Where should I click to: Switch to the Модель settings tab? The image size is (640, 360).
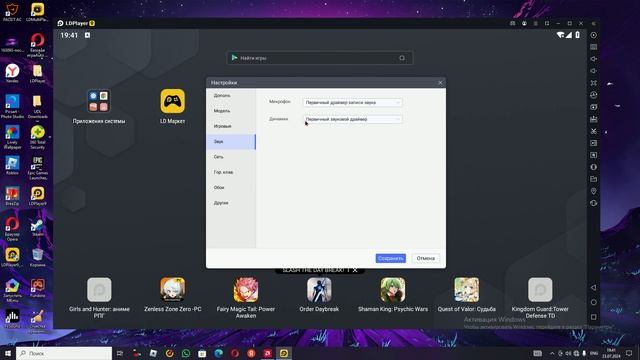[231, 111]
